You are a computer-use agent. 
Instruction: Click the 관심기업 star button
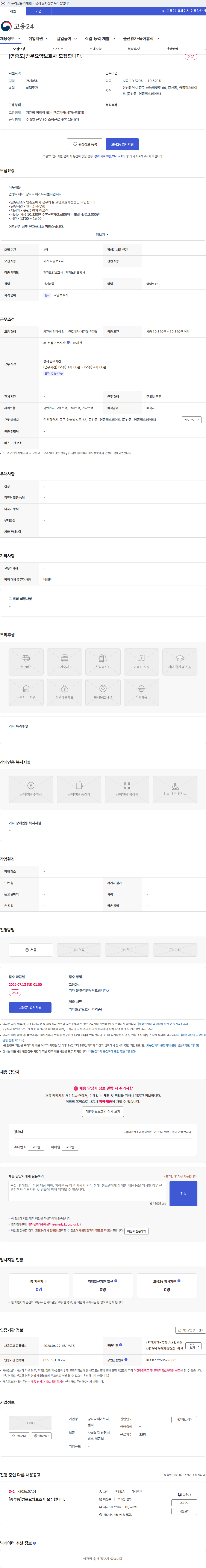pos(19,1436)
